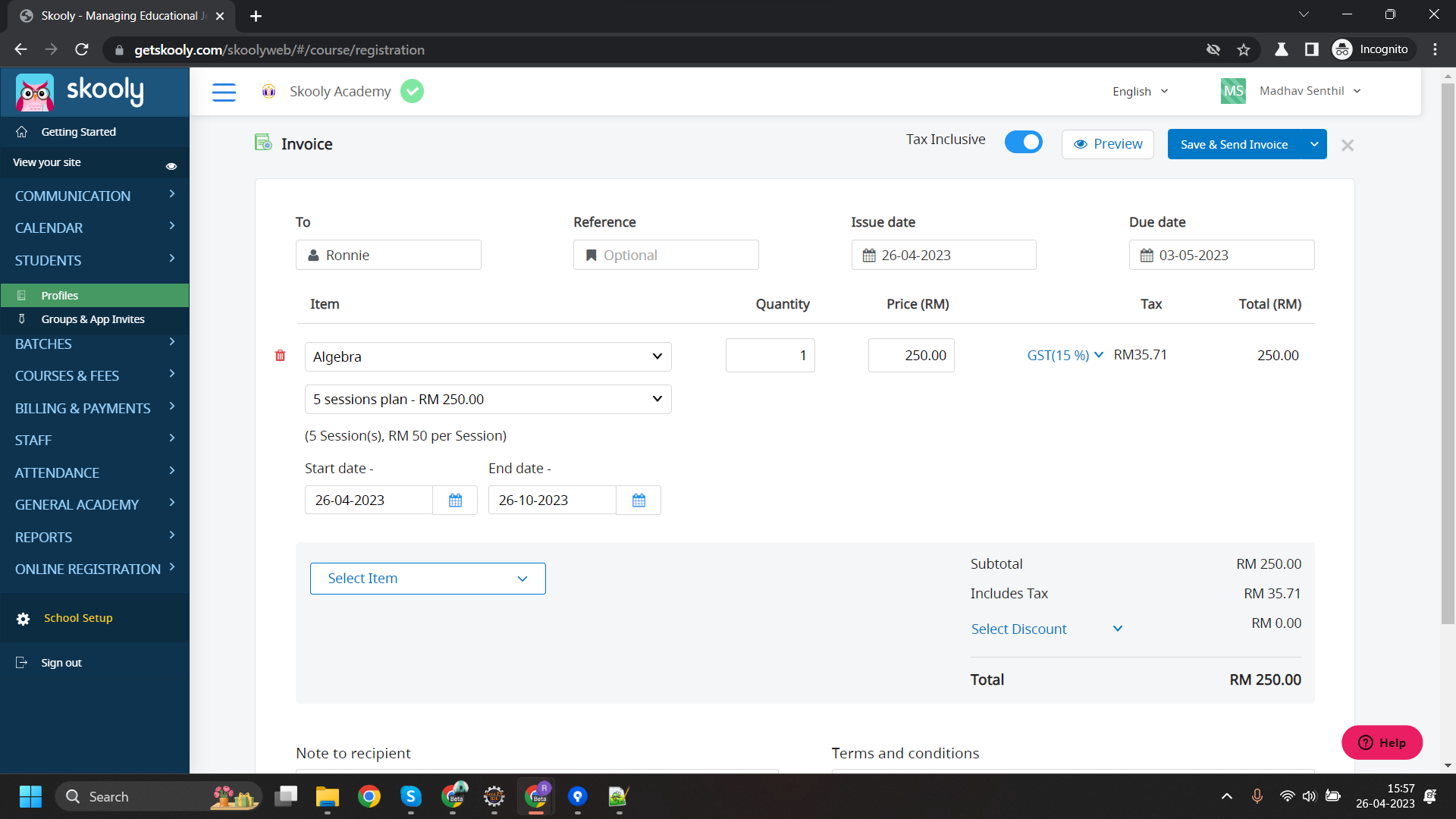Viewport: 1456px width, 819px height.
Task: Expand the ATTENDANCE menu
Action: point(95,472)
